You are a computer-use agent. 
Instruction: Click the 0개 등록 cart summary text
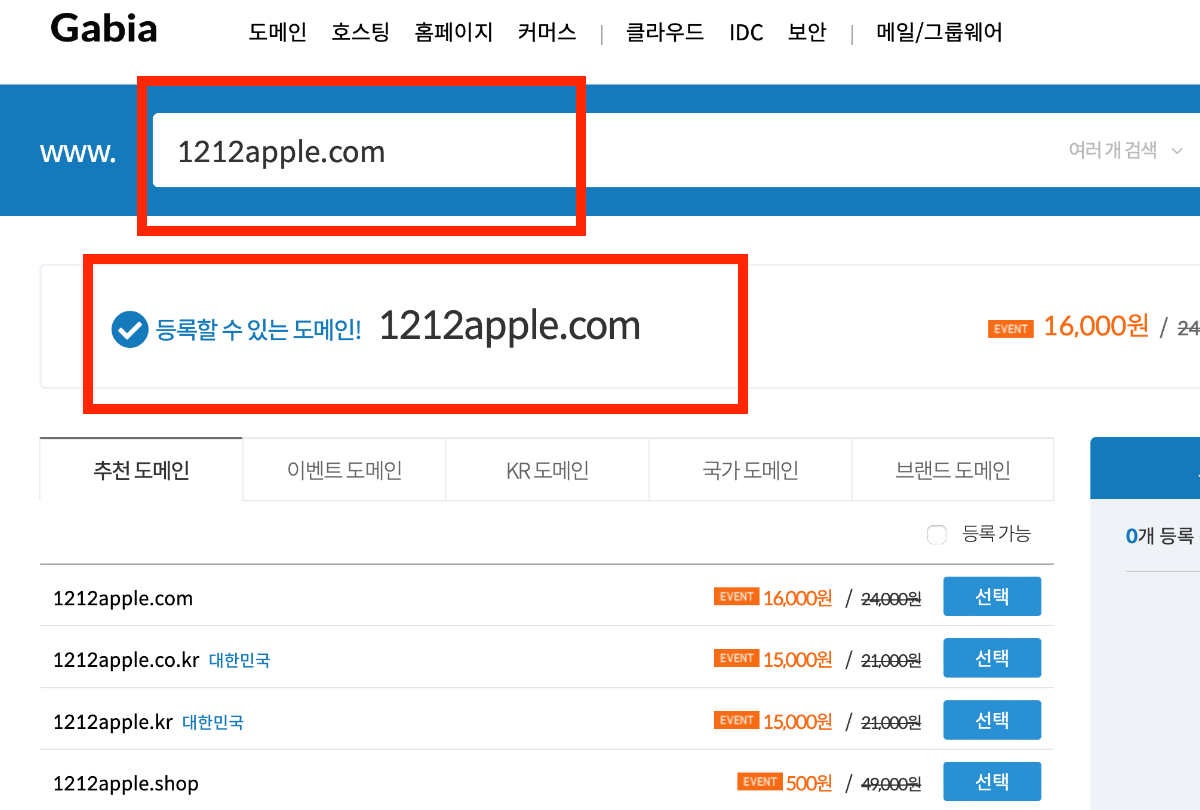point(1160,536)
